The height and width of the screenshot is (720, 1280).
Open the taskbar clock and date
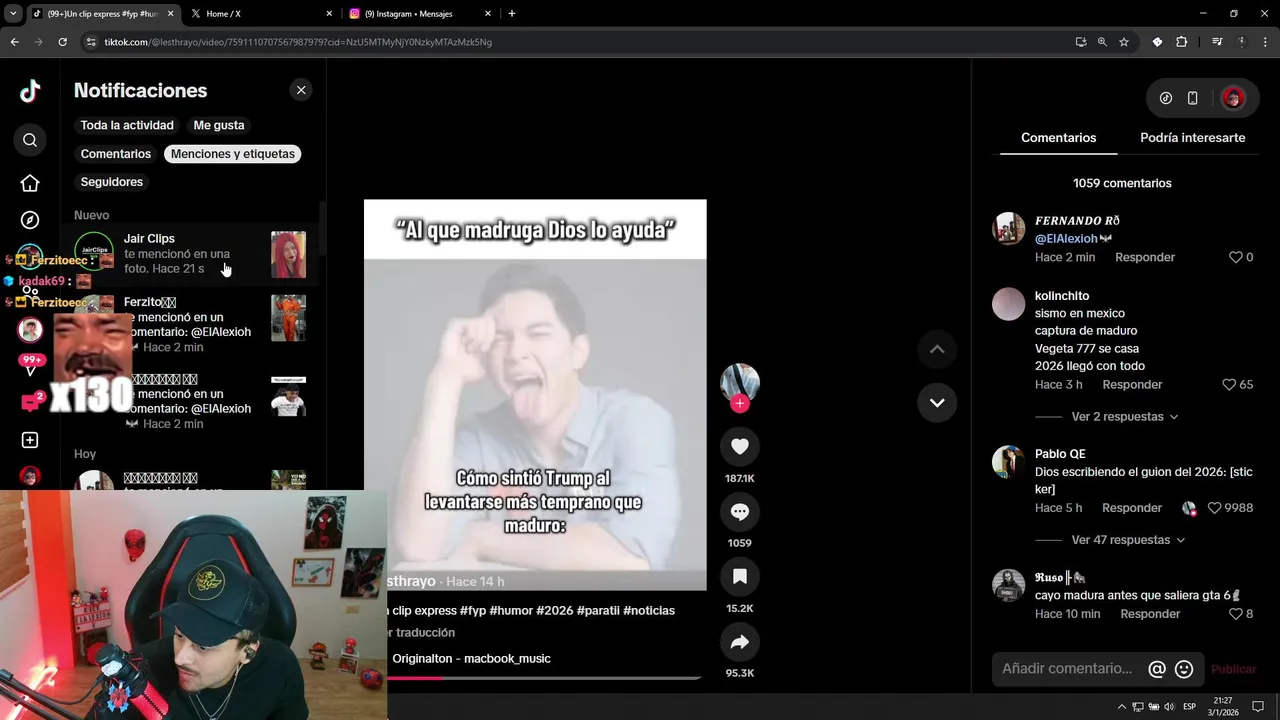(x=1223, y=707)
